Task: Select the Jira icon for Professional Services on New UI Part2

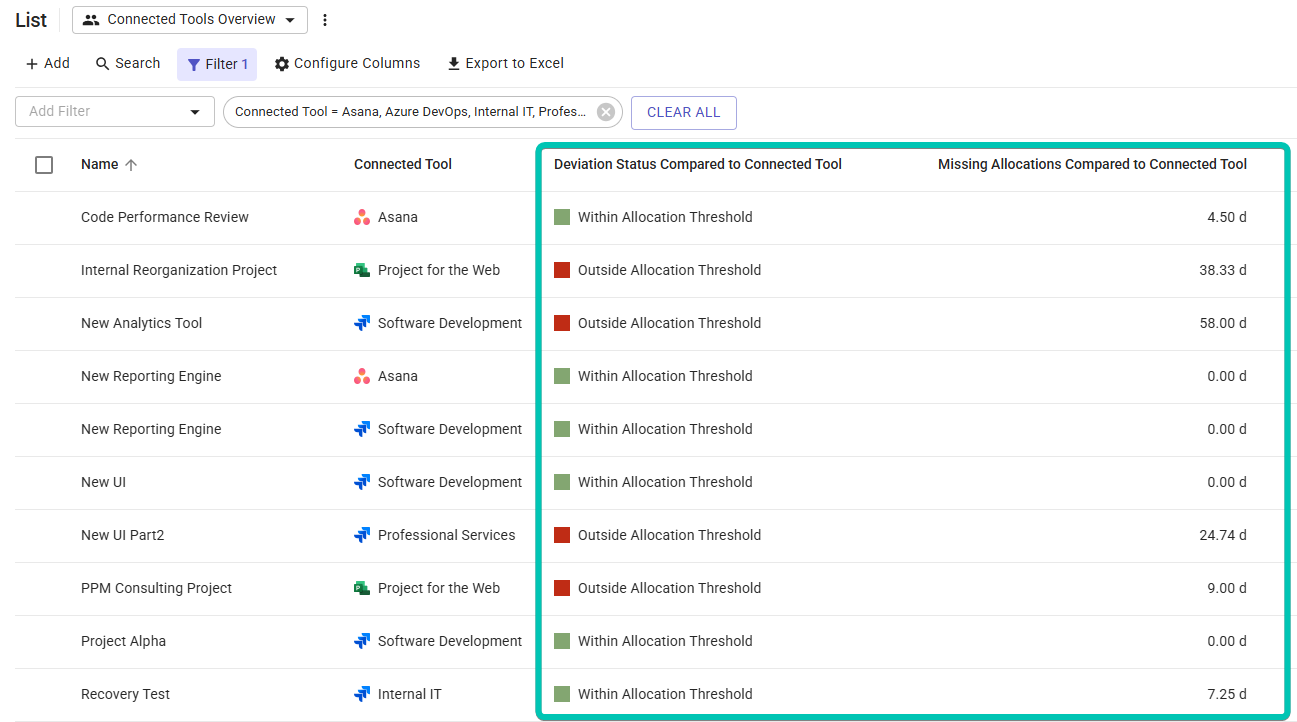Action: pyautogui.click(x=363, y=535)
